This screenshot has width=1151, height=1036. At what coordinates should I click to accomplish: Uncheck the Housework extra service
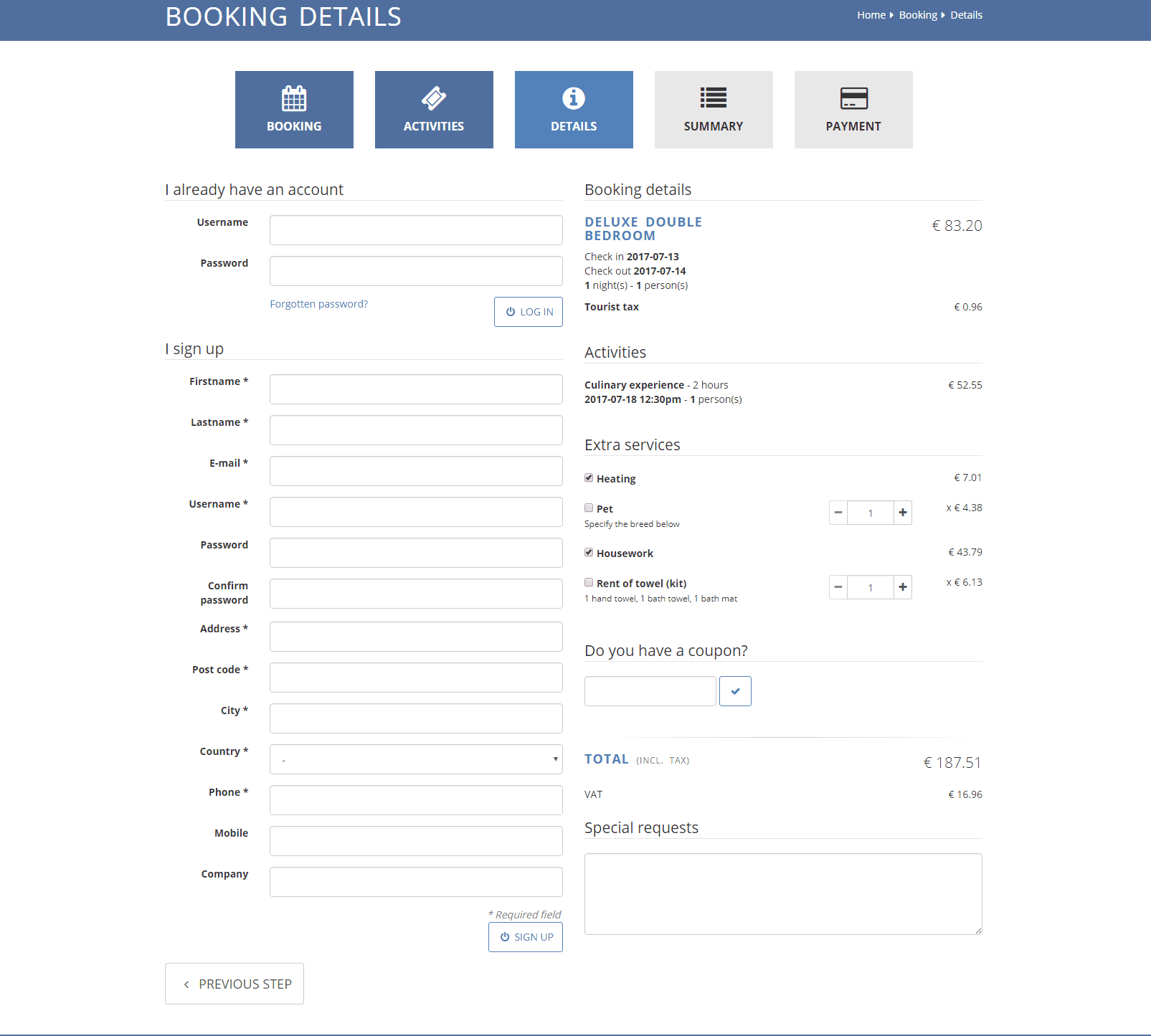589,552
